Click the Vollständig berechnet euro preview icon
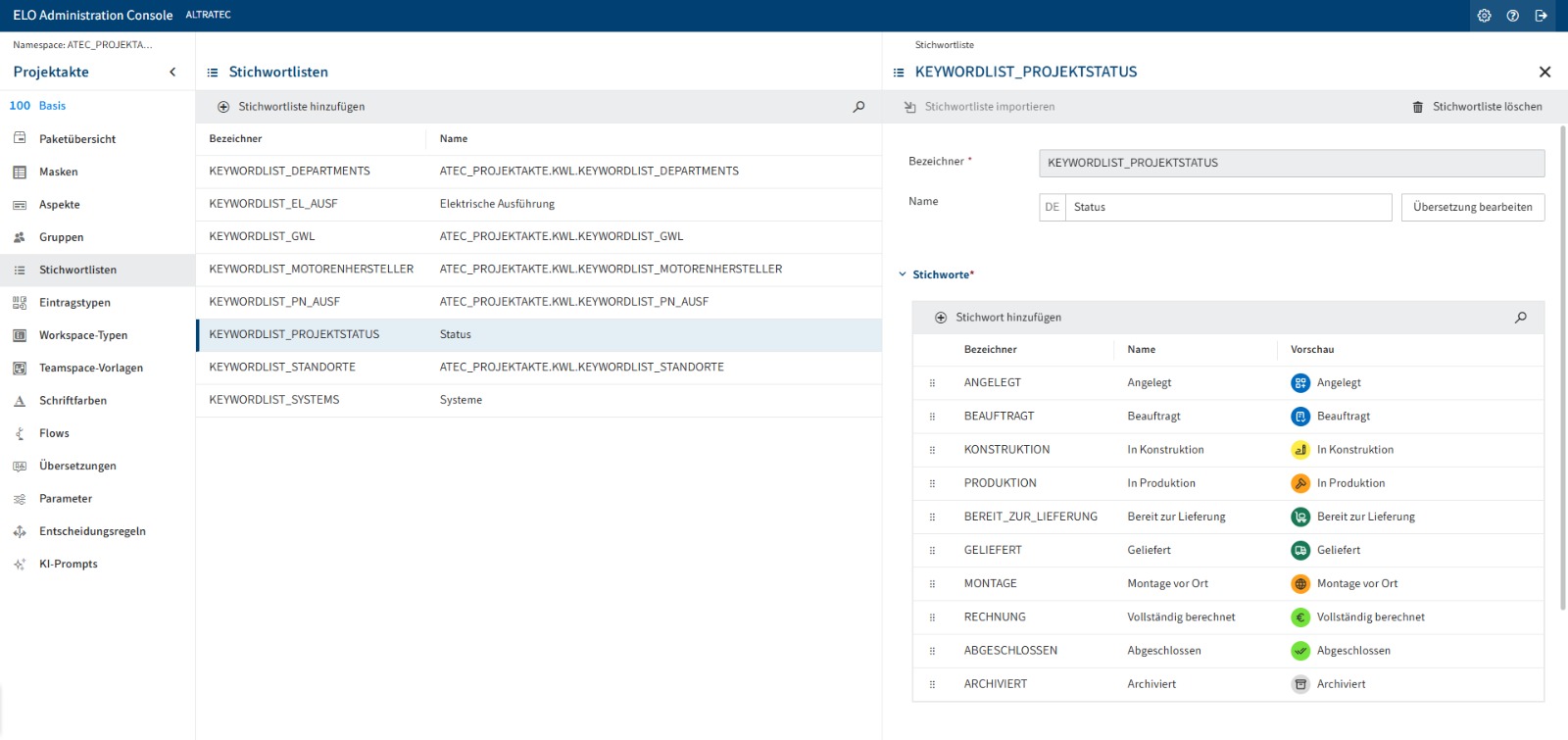The image size is (1568, 740). [x=1300, y=617]
